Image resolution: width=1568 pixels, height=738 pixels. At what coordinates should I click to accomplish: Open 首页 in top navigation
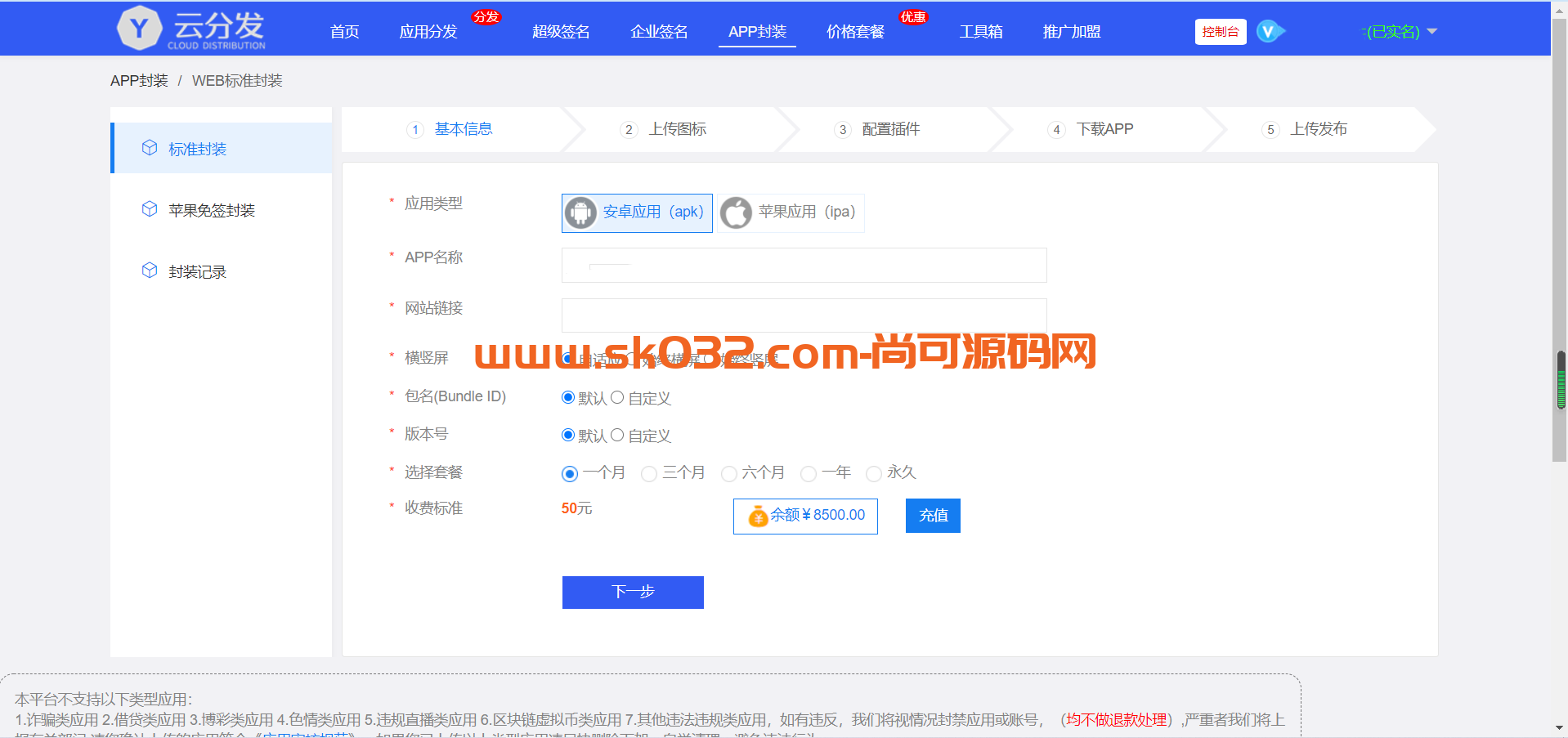point(344,32)
